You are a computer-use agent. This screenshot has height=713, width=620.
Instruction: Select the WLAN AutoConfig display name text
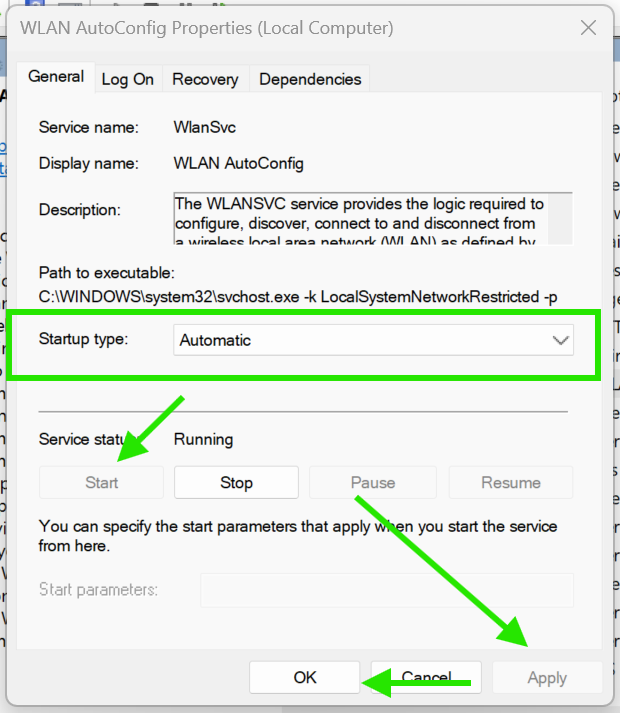pos(238,163)
